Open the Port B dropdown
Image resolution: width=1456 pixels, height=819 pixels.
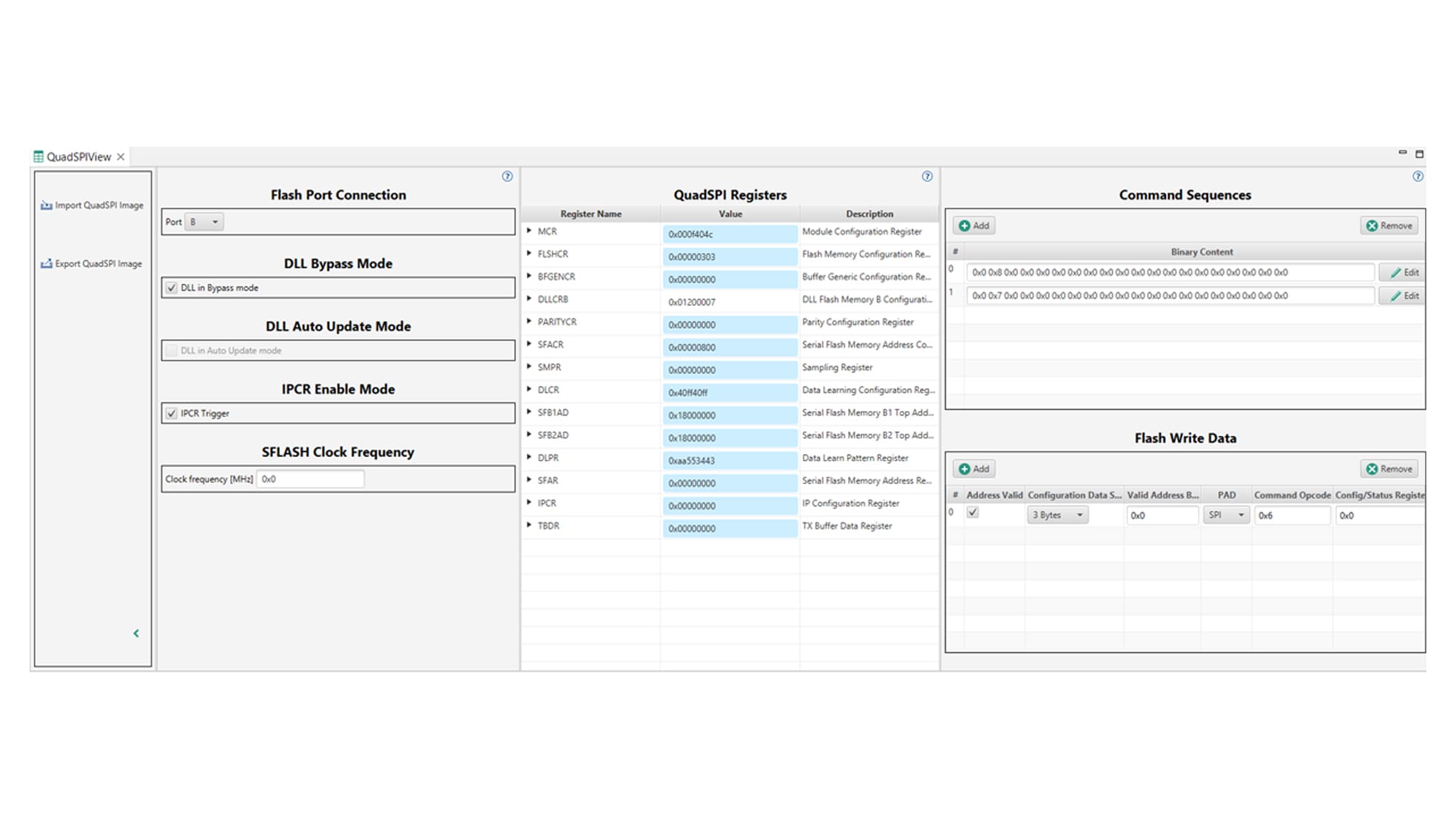pos(204,222)
